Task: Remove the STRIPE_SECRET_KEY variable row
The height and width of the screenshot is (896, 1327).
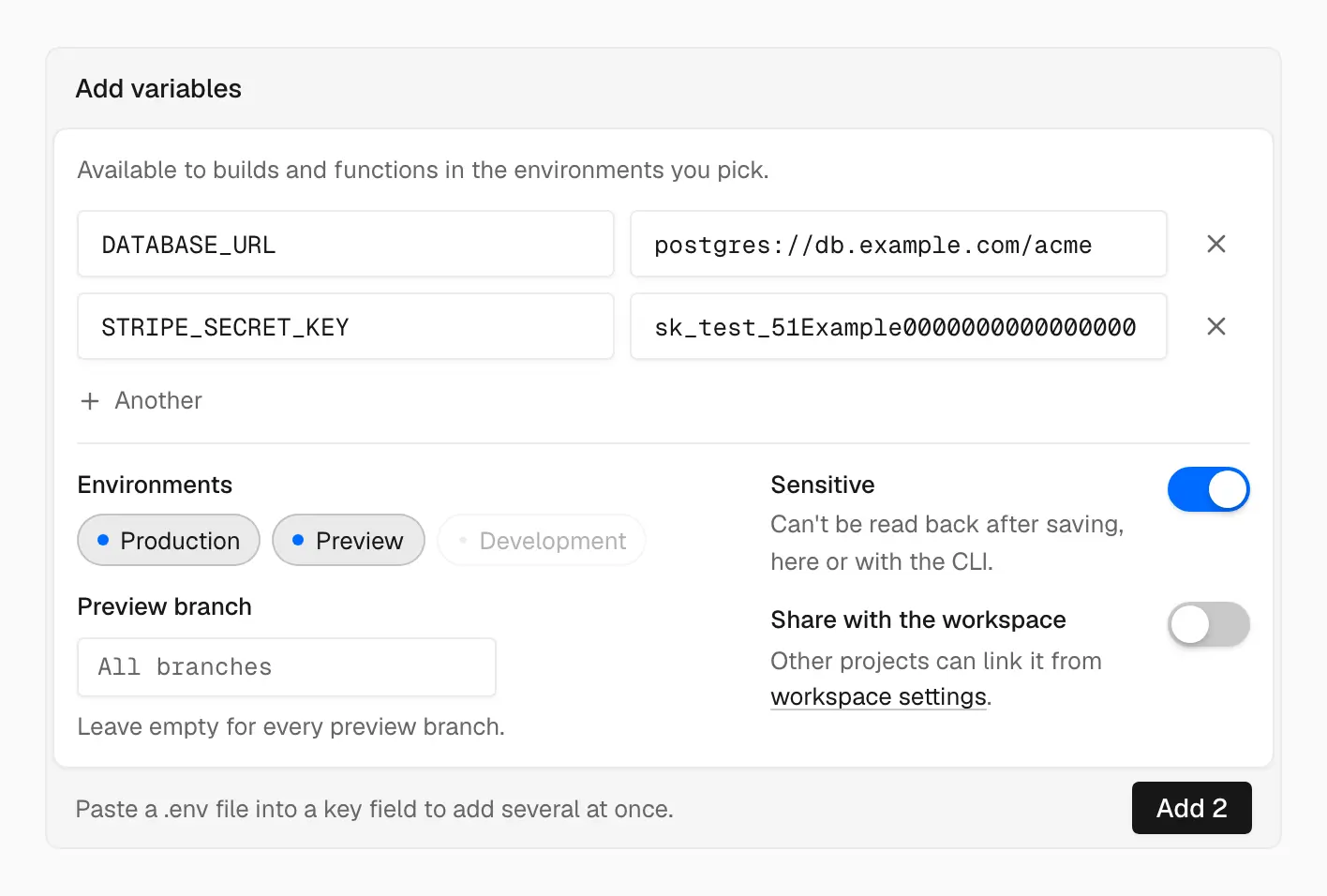Action: (1216, 326)
